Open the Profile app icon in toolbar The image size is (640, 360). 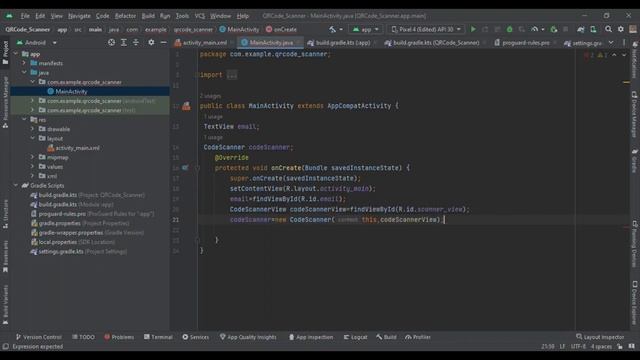click(534, 29)
